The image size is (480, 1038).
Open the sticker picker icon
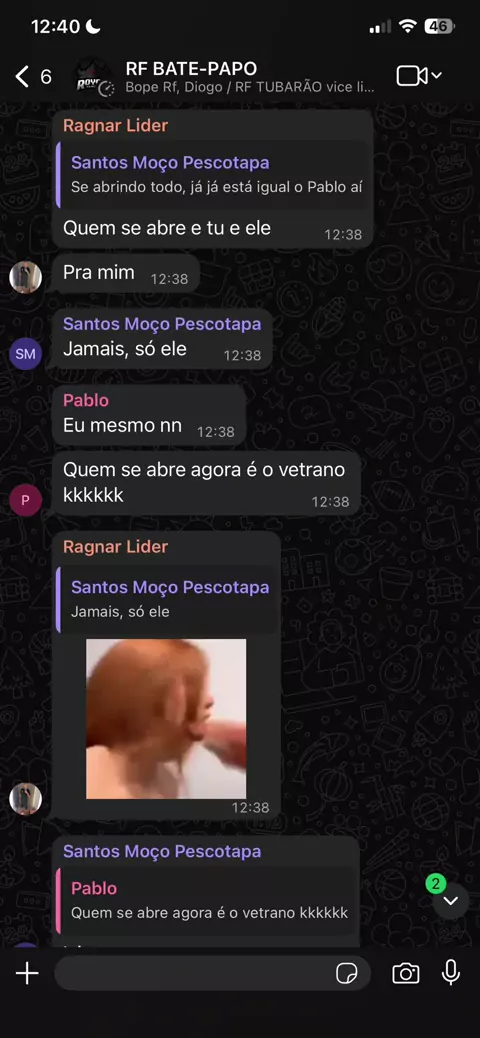347,973
